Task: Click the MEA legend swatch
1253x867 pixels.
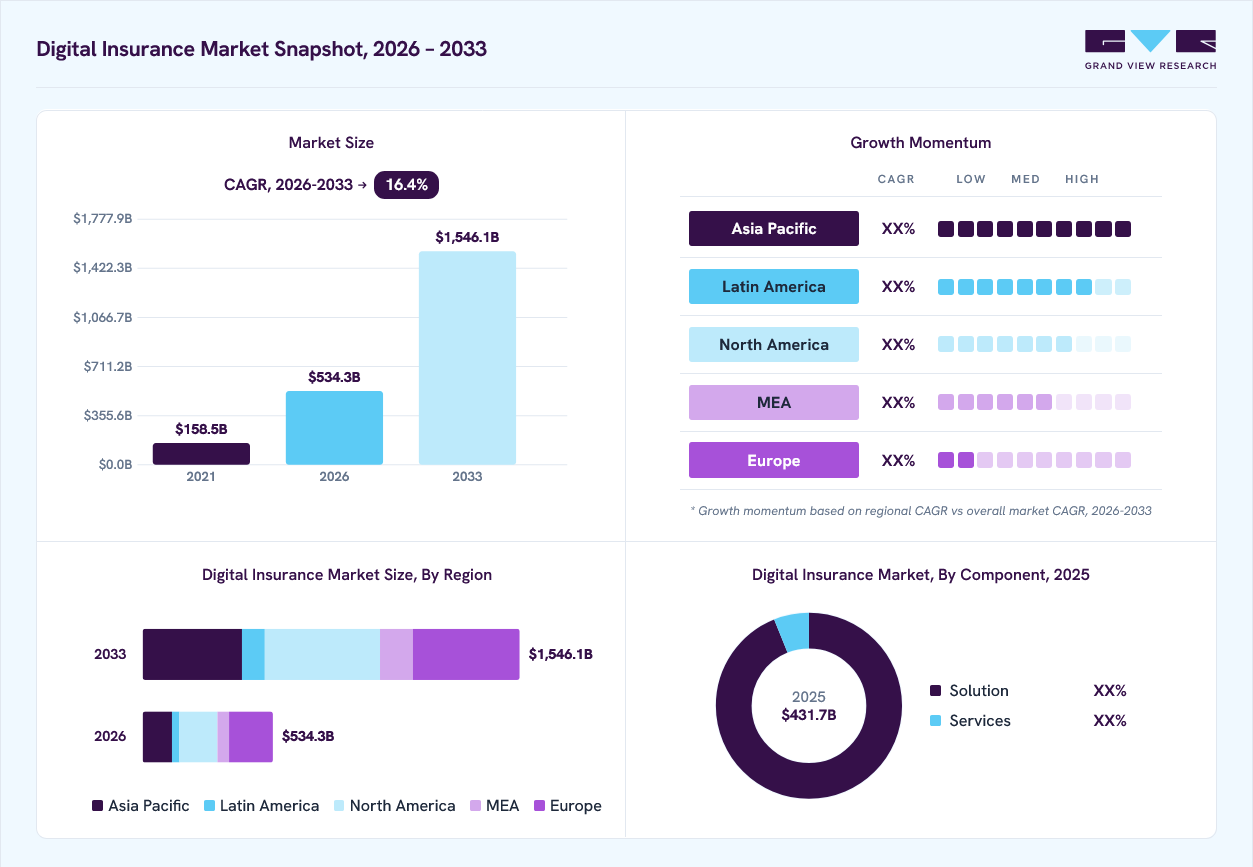Action: coord(475,805)
